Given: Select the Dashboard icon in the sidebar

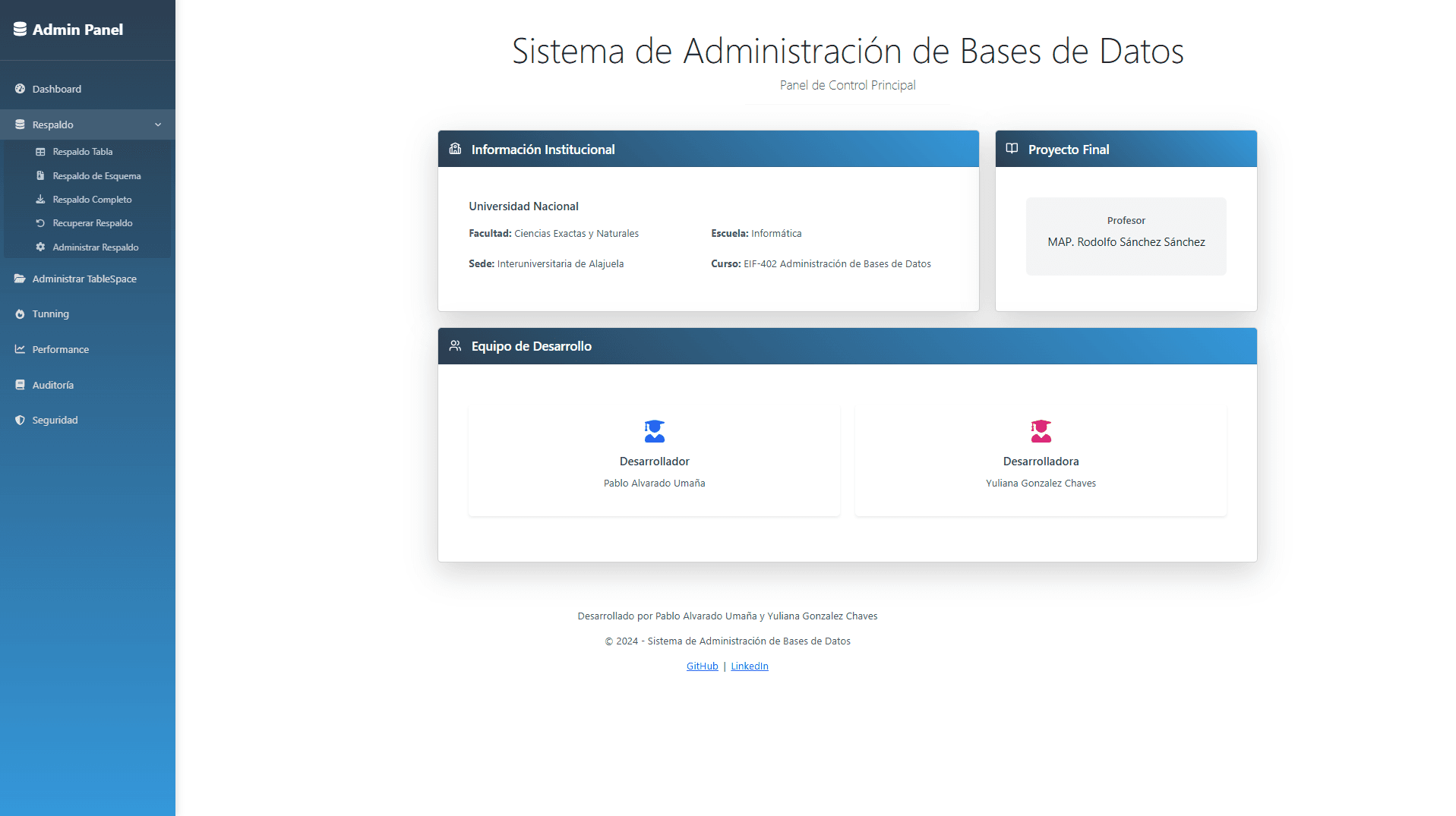Looking at the screenshot, I should click(x=20, y=89).
